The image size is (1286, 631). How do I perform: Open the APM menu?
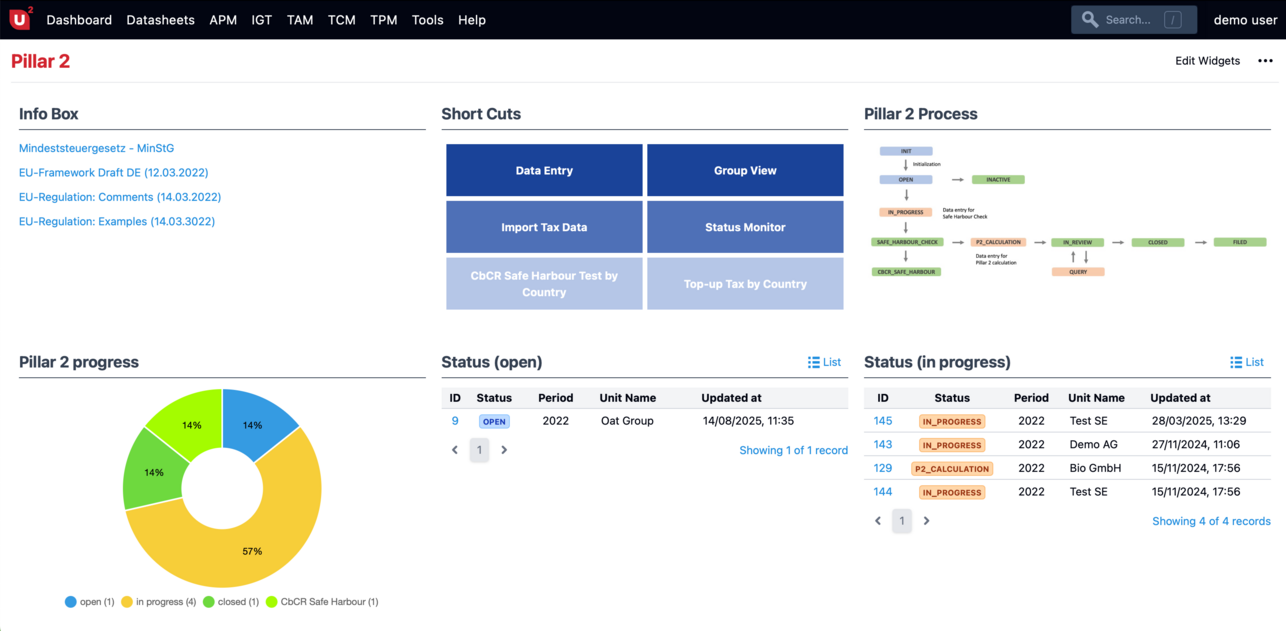pos(223,20)
